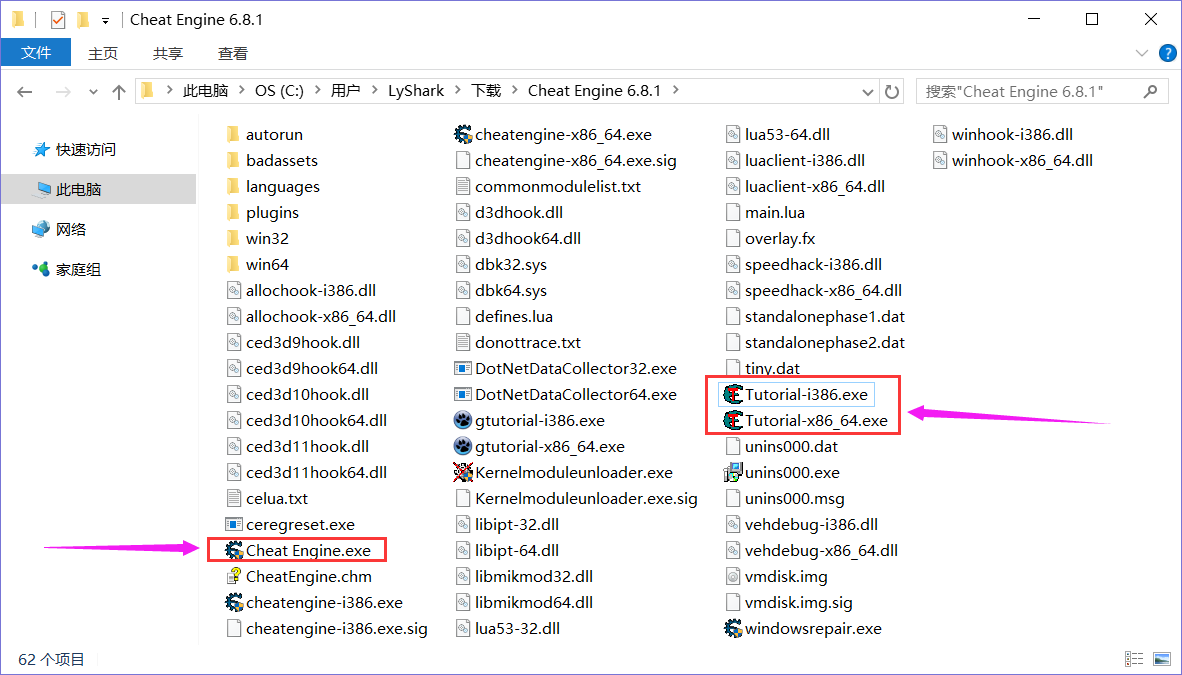Click the windowsrepair.exe icon
The height and width of the screenshot is (675, 1182).
(733, 628)
